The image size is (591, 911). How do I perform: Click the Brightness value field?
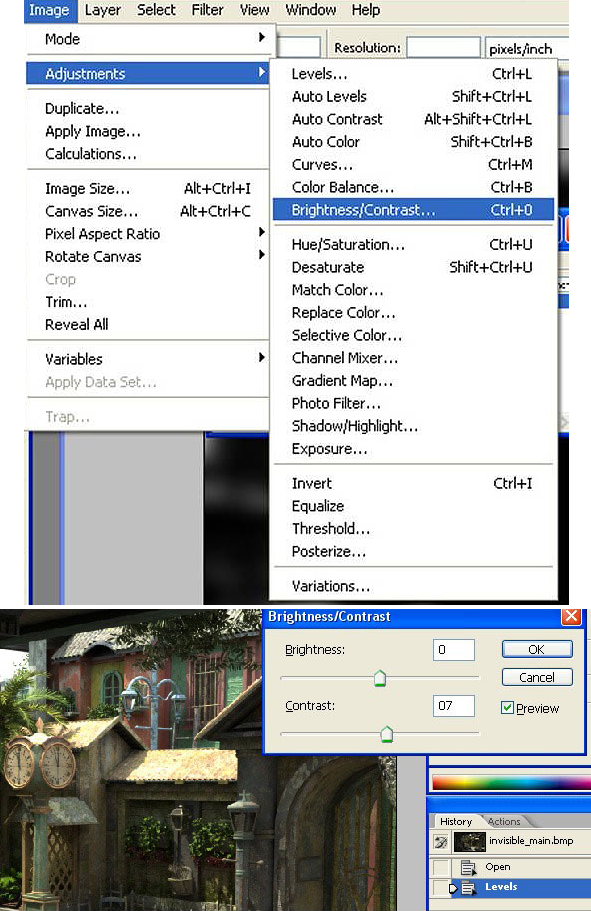pos(454,650)
